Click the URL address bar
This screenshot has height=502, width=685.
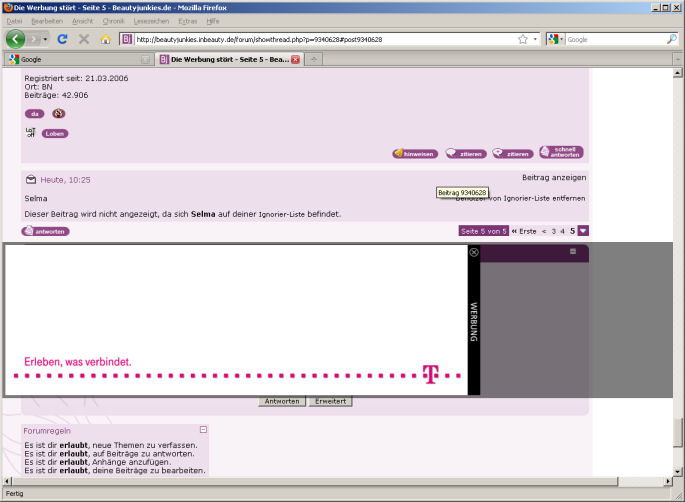(320, 39)
